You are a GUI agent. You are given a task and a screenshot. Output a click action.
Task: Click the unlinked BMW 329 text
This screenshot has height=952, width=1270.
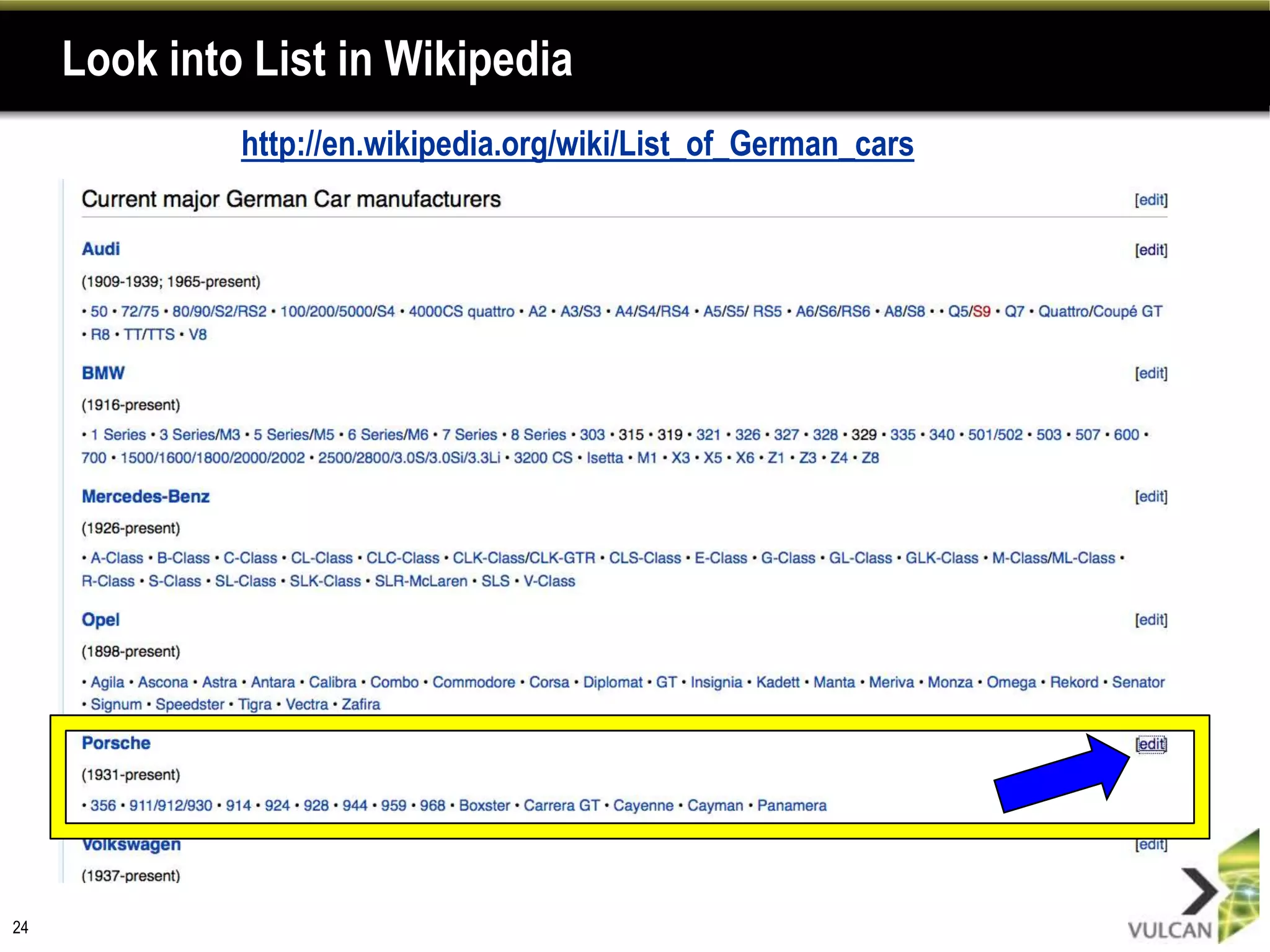864,434
